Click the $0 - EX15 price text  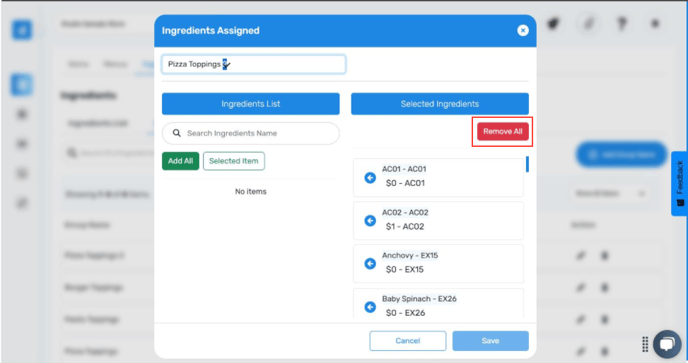click(405, 270)
